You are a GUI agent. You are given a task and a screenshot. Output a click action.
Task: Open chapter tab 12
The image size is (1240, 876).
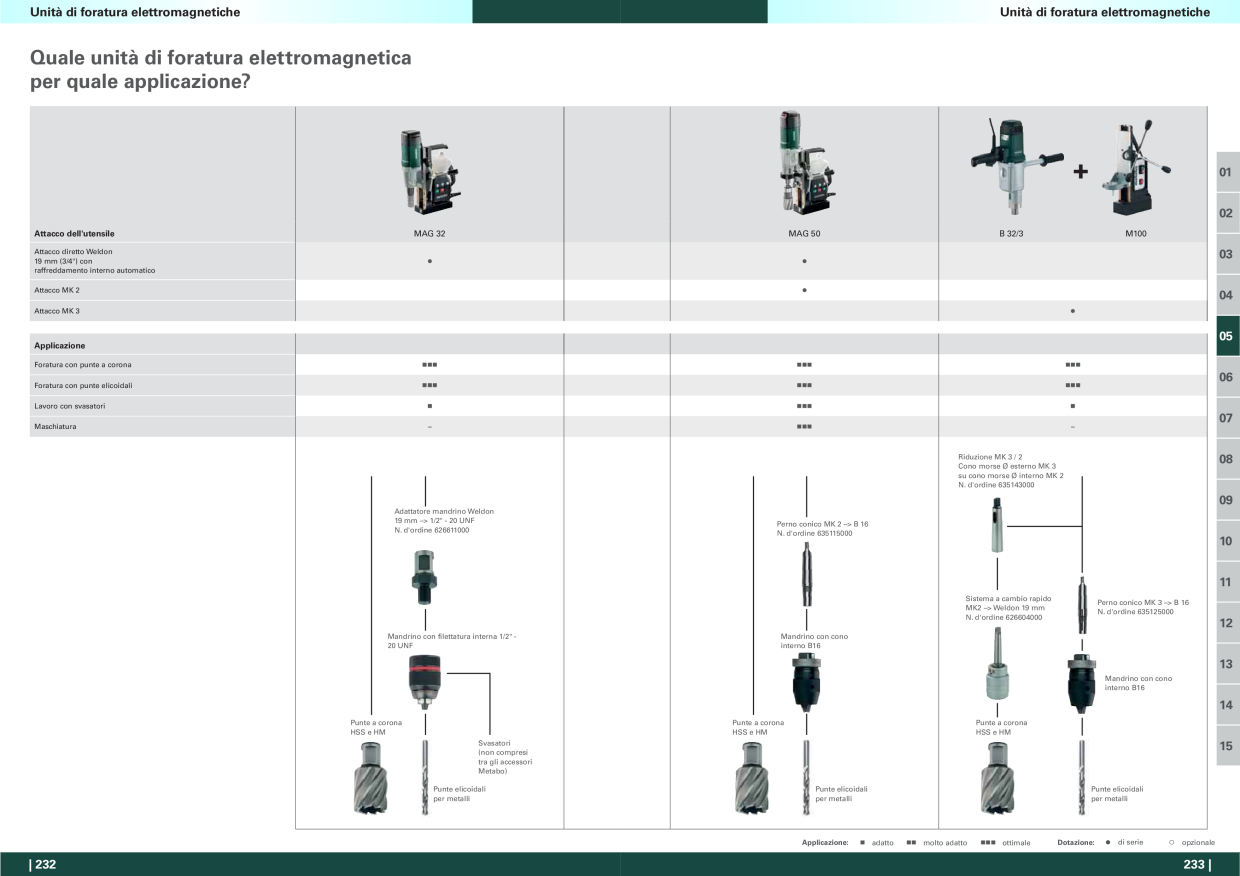1227,623
